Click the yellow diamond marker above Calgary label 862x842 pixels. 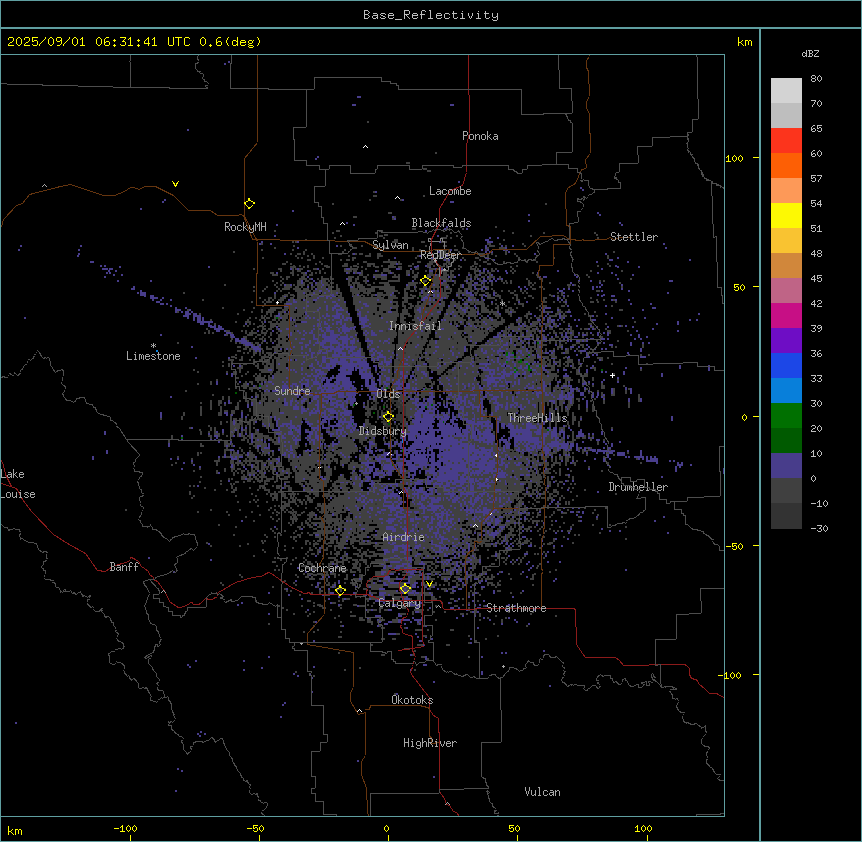pos(405,589)
